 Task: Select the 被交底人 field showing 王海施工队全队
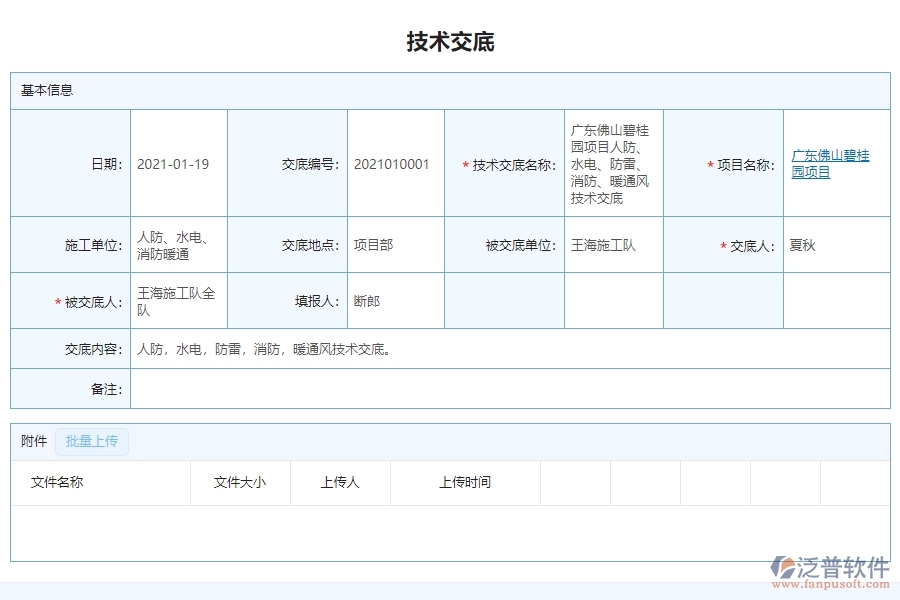click(176, 300)
